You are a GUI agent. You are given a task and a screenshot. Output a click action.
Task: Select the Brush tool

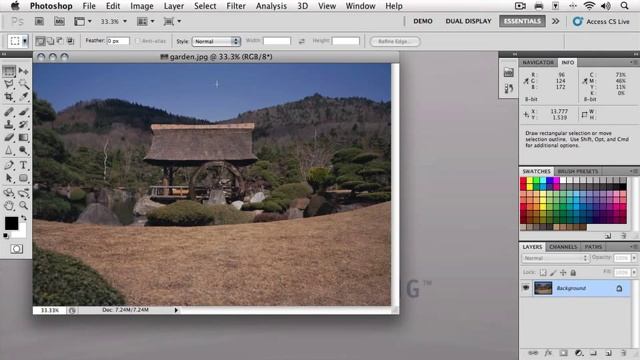[23, 111]
